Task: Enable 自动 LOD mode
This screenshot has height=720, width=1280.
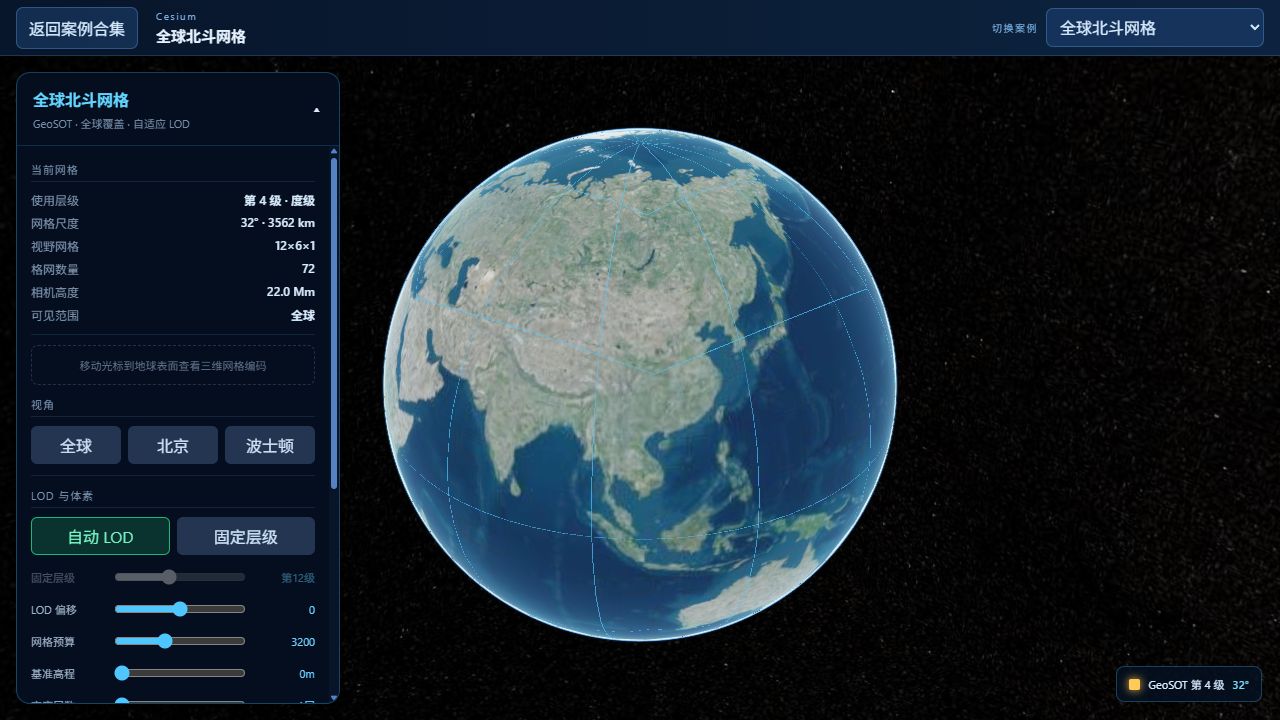Action: pos(100,536)
